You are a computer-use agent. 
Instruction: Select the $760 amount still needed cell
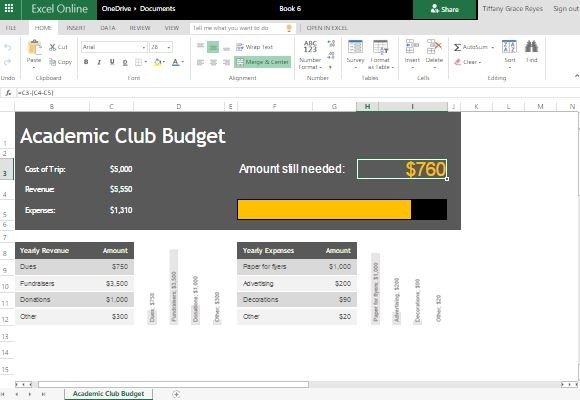(402, 169)
